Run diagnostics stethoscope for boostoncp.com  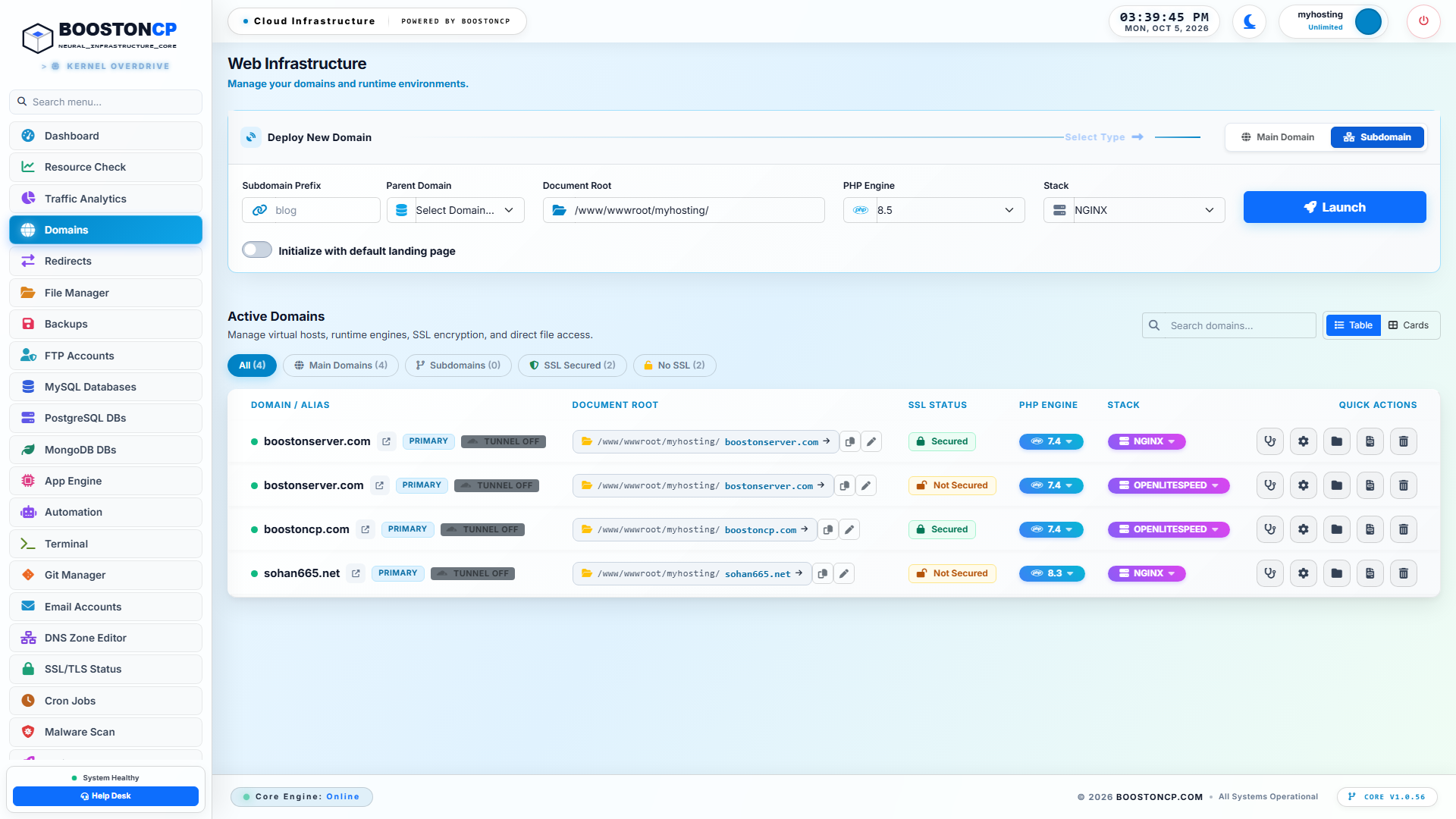(x=1270, y=529)
